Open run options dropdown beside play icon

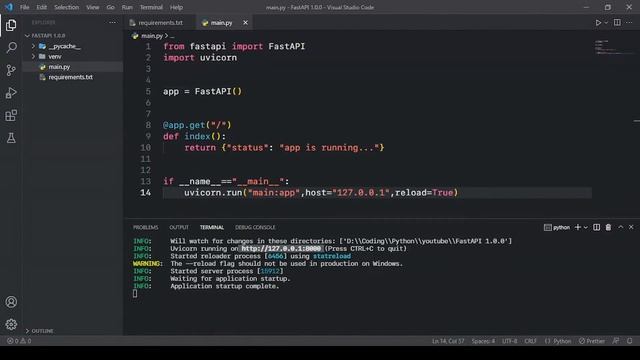pyautogui.click(x=606, y=23)
